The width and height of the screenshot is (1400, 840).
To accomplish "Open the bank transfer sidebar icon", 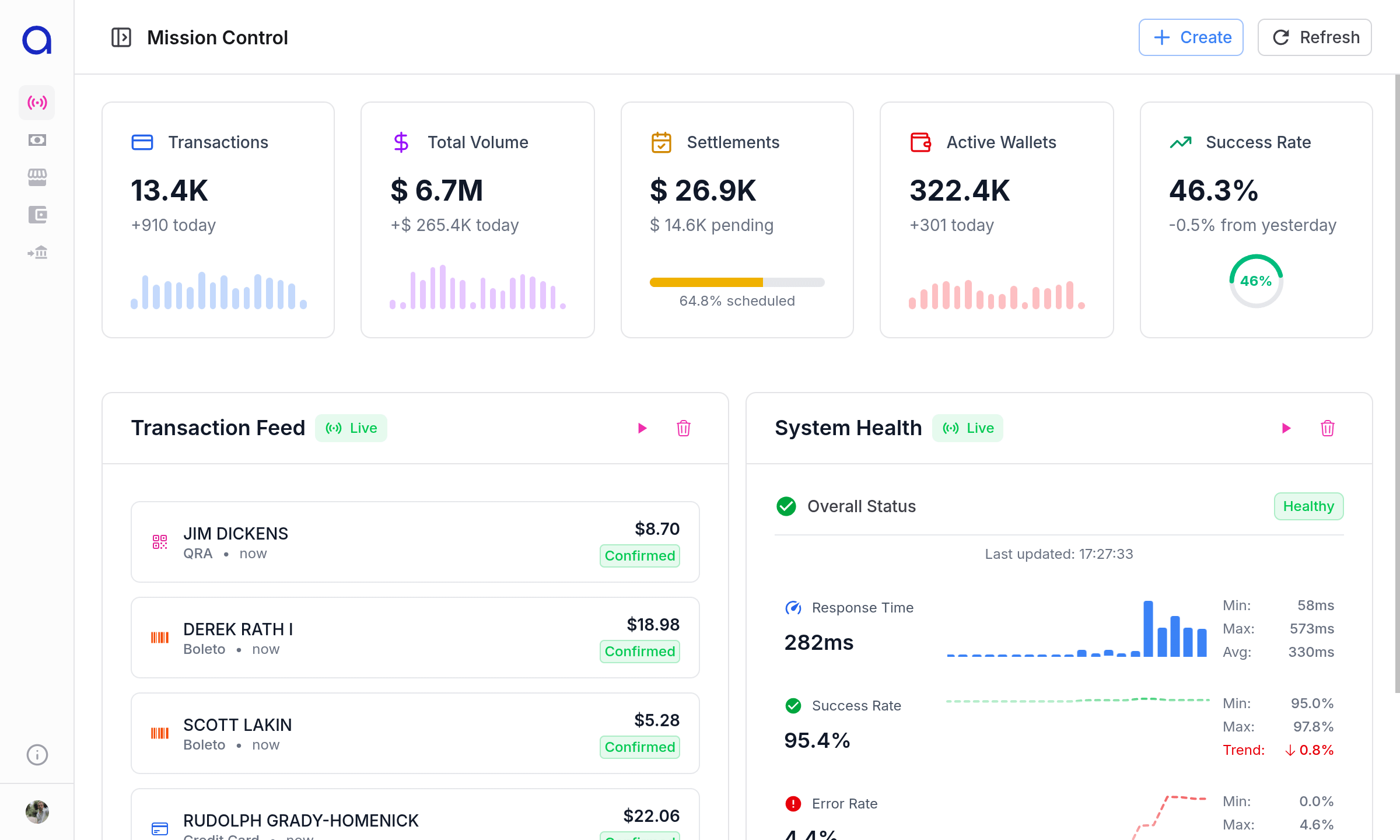I will pos(37,252).
